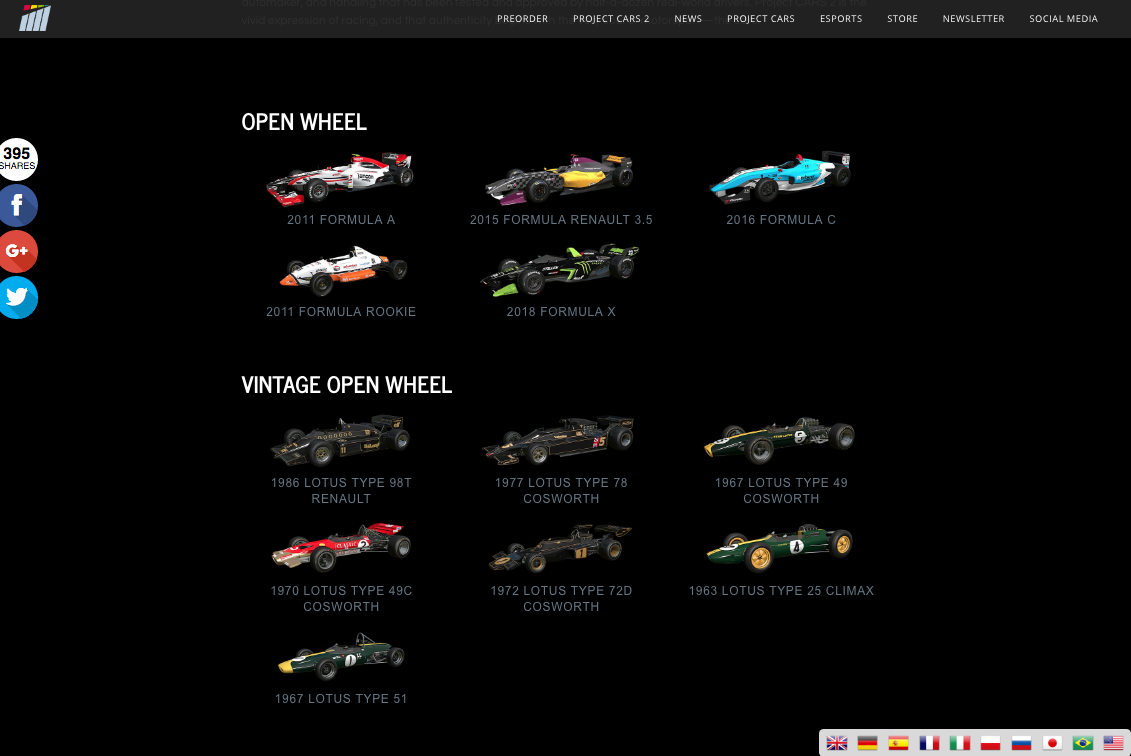Open the Newsletter menu item
Screen dimensions: 1131x756
pyautogui.click(x=973, y=19)
